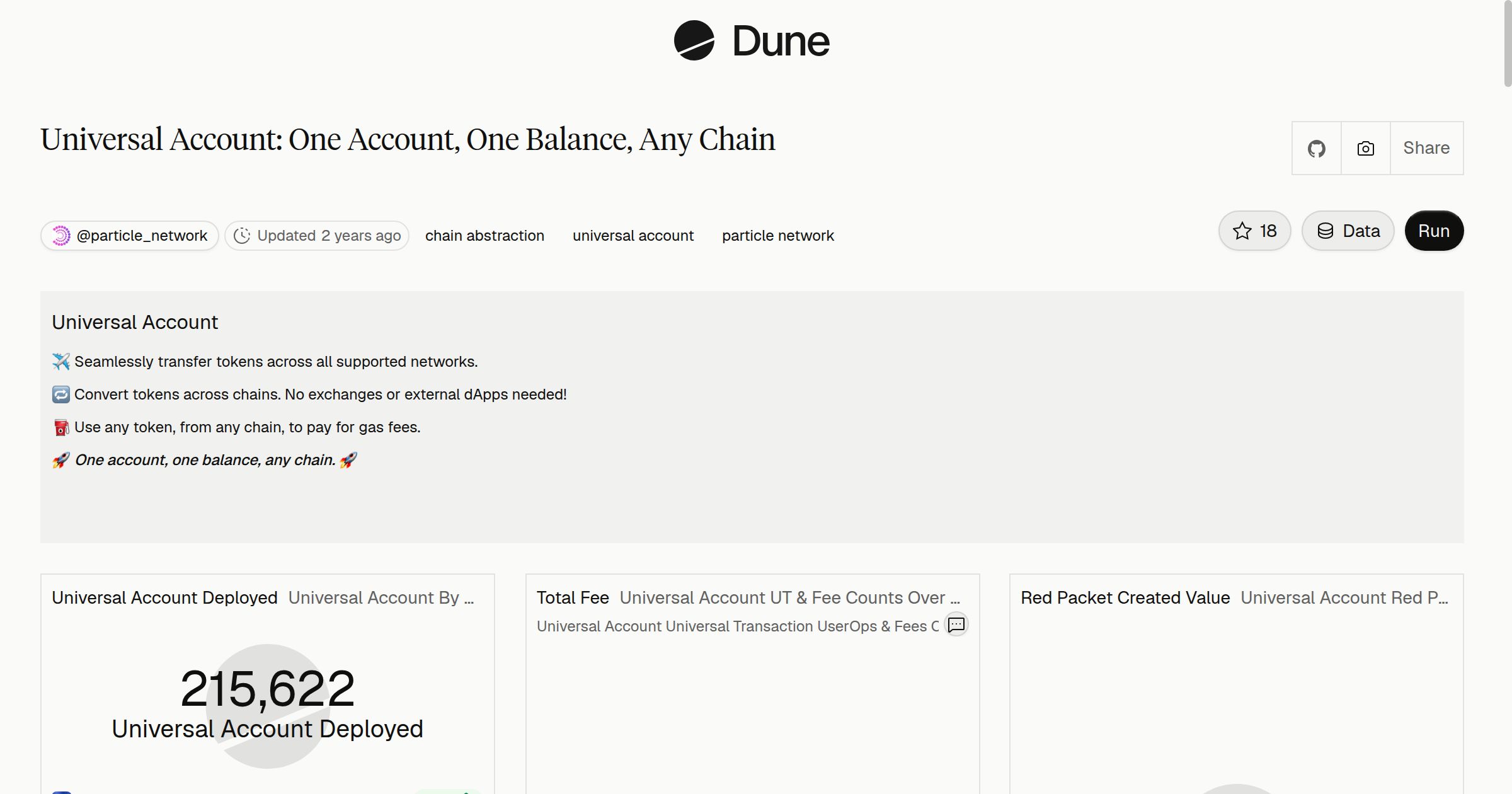Click the star icon next to 18
The image size is (1512, 794).
(1242, 231)
